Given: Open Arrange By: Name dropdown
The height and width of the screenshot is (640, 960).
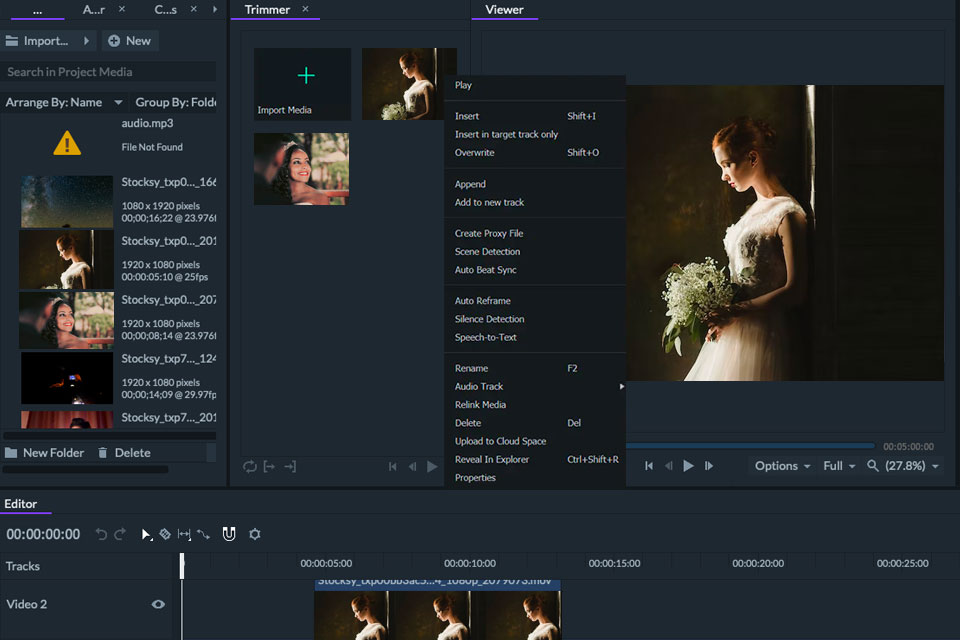Looking at the screenshot, I should click(x=64, y=102).
